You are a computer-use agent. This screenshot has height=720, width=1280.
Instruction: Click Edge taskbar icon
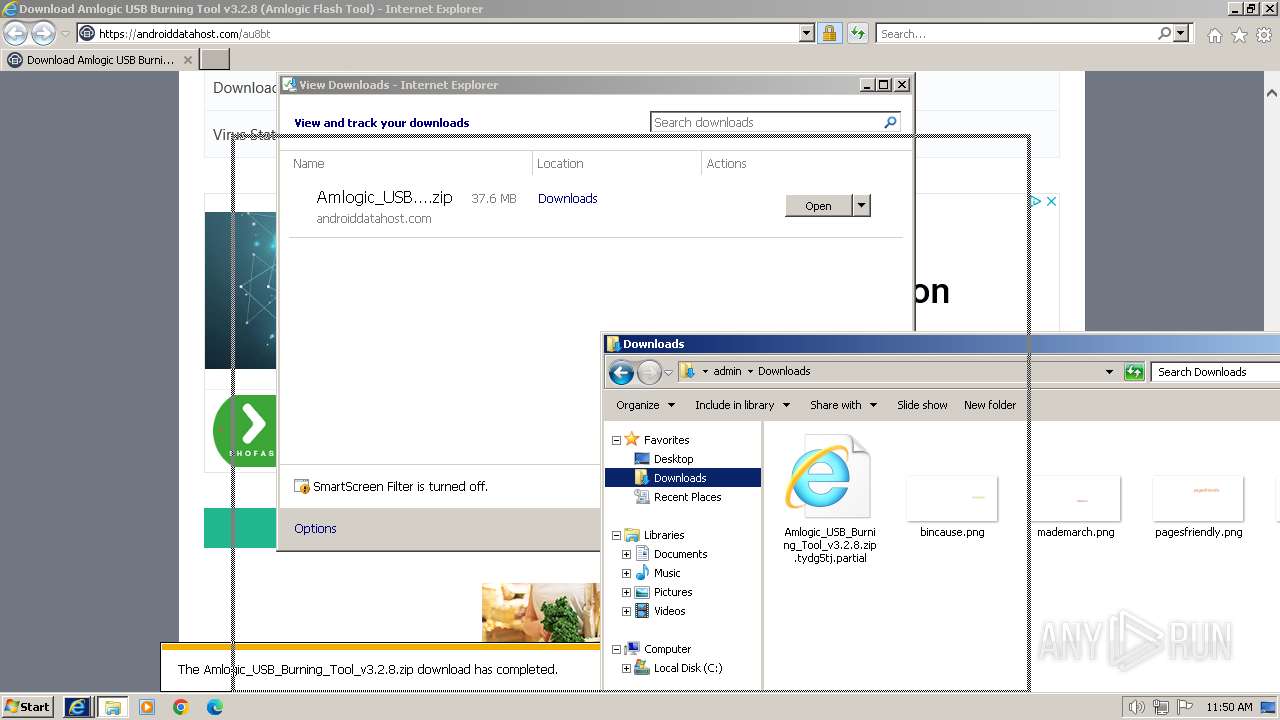pos(214,707)
